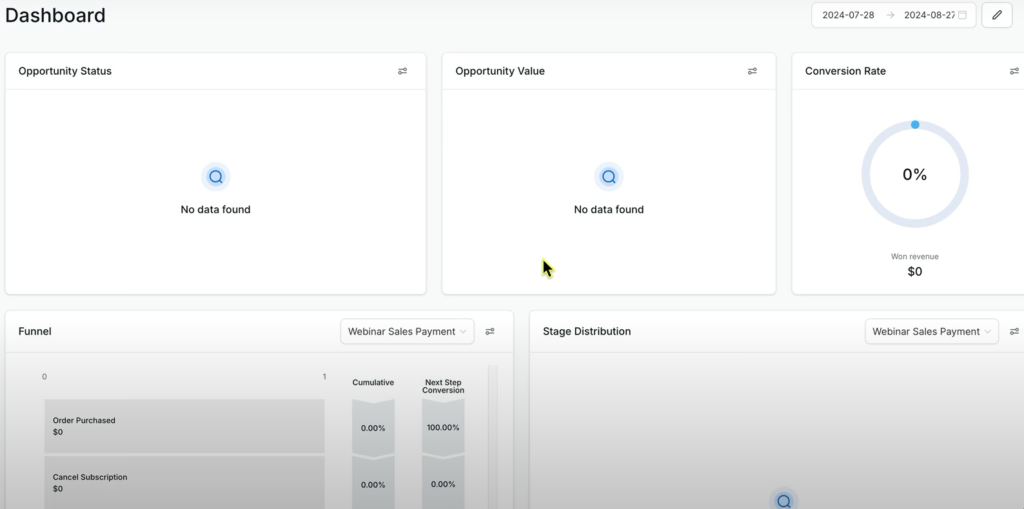Click the Funnel widget title

(x=35, y=331)
